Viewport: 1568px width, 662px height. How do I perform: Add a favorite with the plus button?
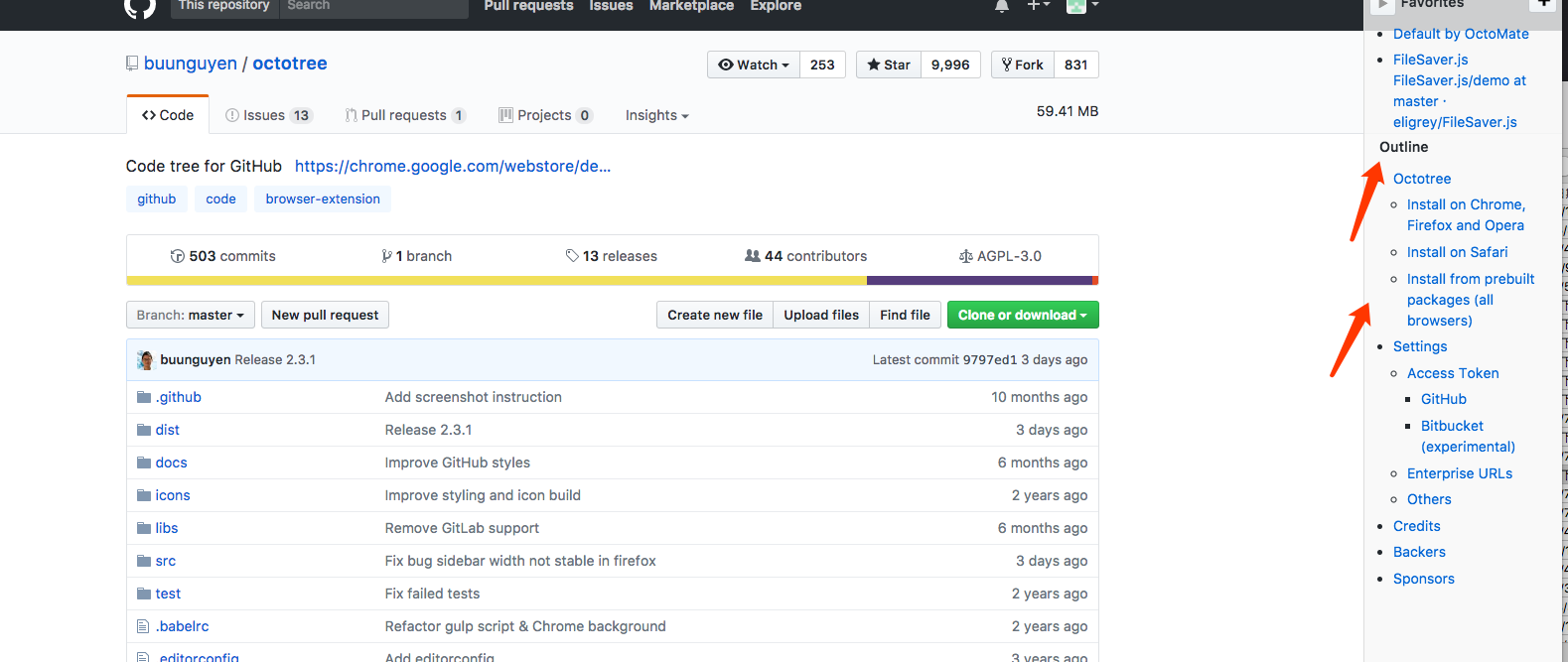coord(1544,4)
